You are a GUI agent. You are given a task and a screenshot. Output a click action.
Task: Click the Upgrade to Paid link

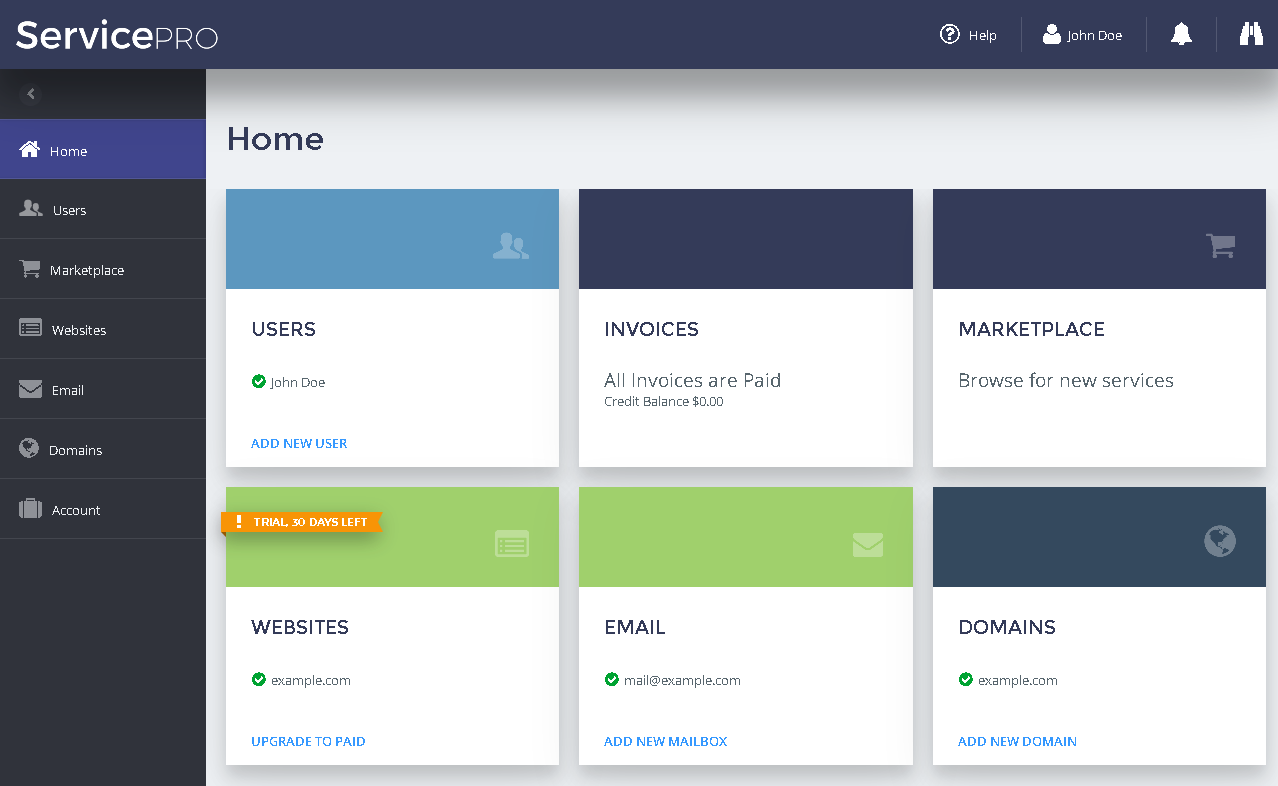click(308, 741)
